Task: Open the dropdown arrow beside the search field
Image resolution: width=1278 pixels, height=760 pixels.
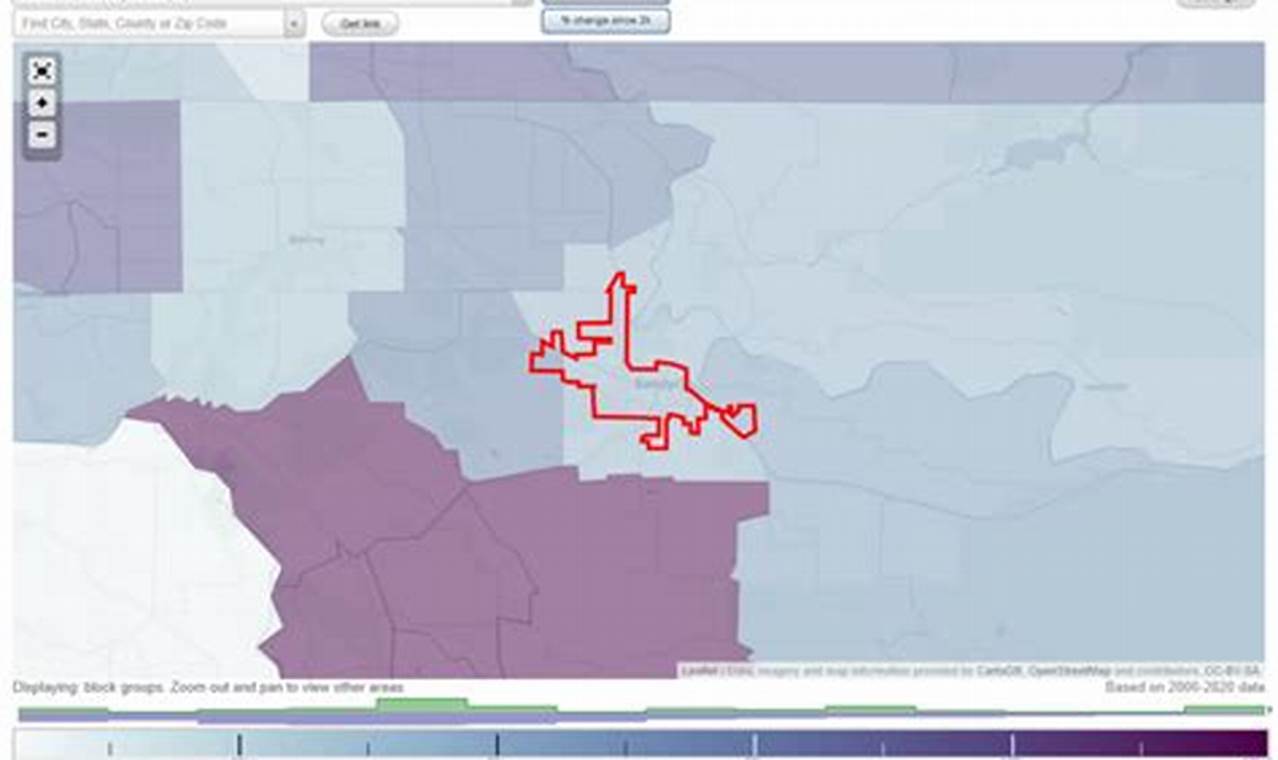Action: pos(294,23)
